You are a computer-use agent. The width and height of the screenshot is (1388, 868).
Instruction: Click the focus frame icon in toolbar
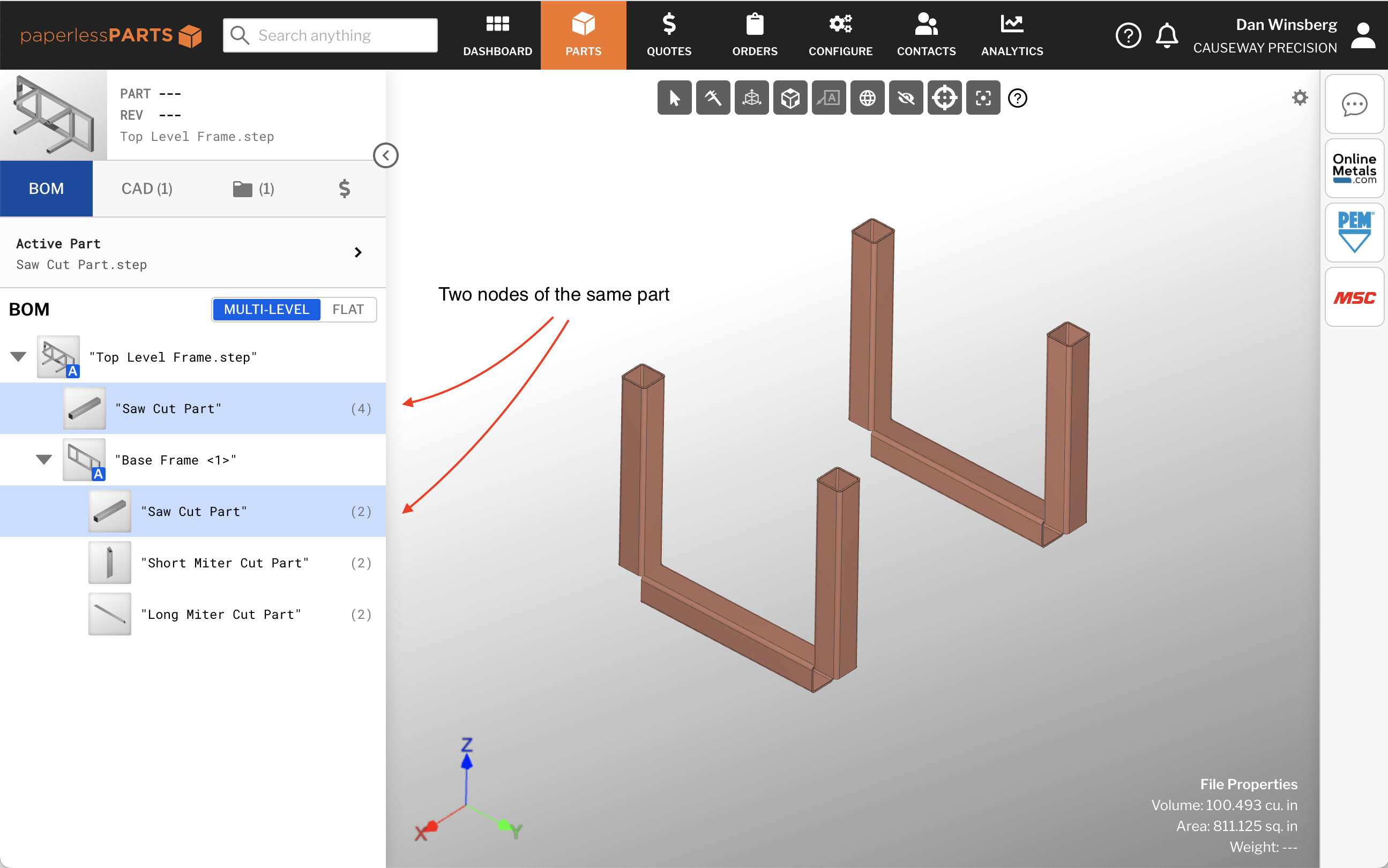(x=983, y=98)
